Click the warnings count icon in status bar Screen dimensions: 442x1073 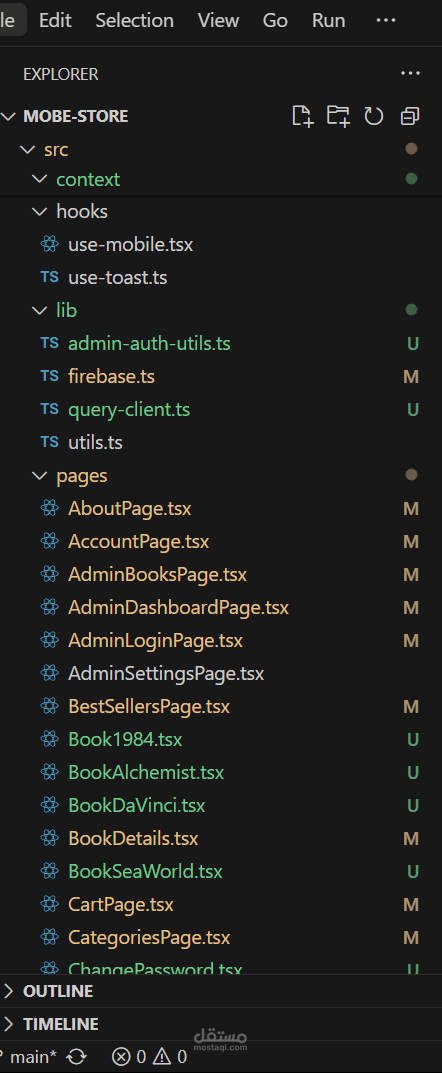161,1057
